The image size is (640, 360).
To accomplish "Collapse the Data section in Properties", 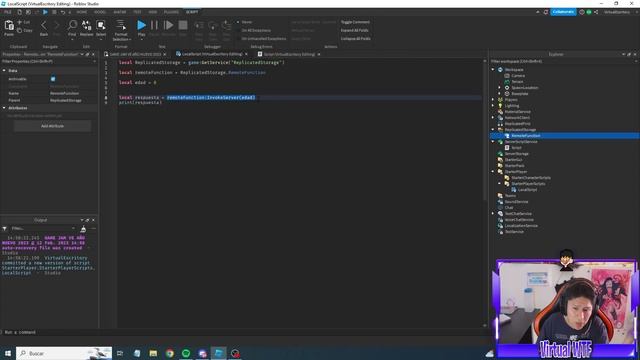I will 4,71.
